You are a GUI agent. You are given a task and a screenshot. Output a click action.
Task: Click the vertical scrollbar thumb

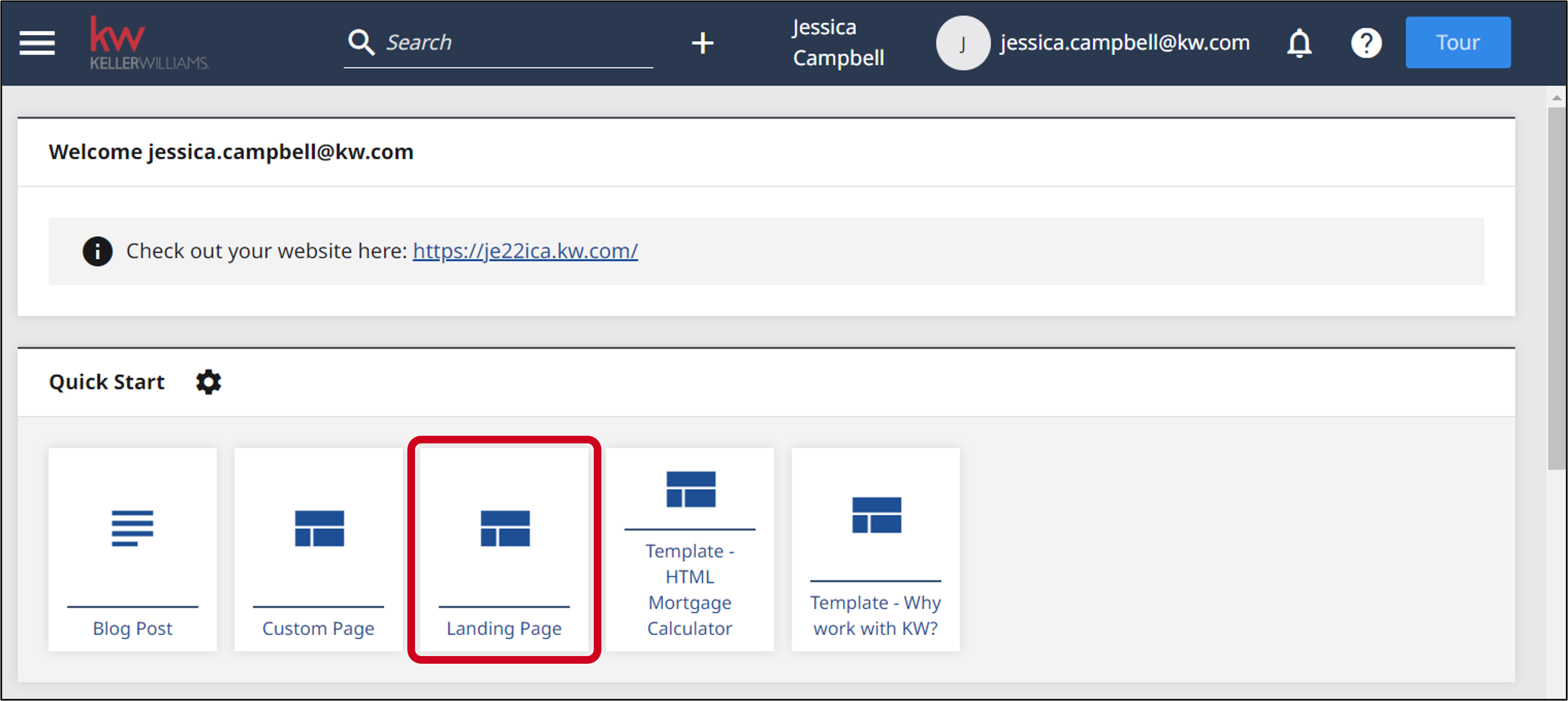1557,288
